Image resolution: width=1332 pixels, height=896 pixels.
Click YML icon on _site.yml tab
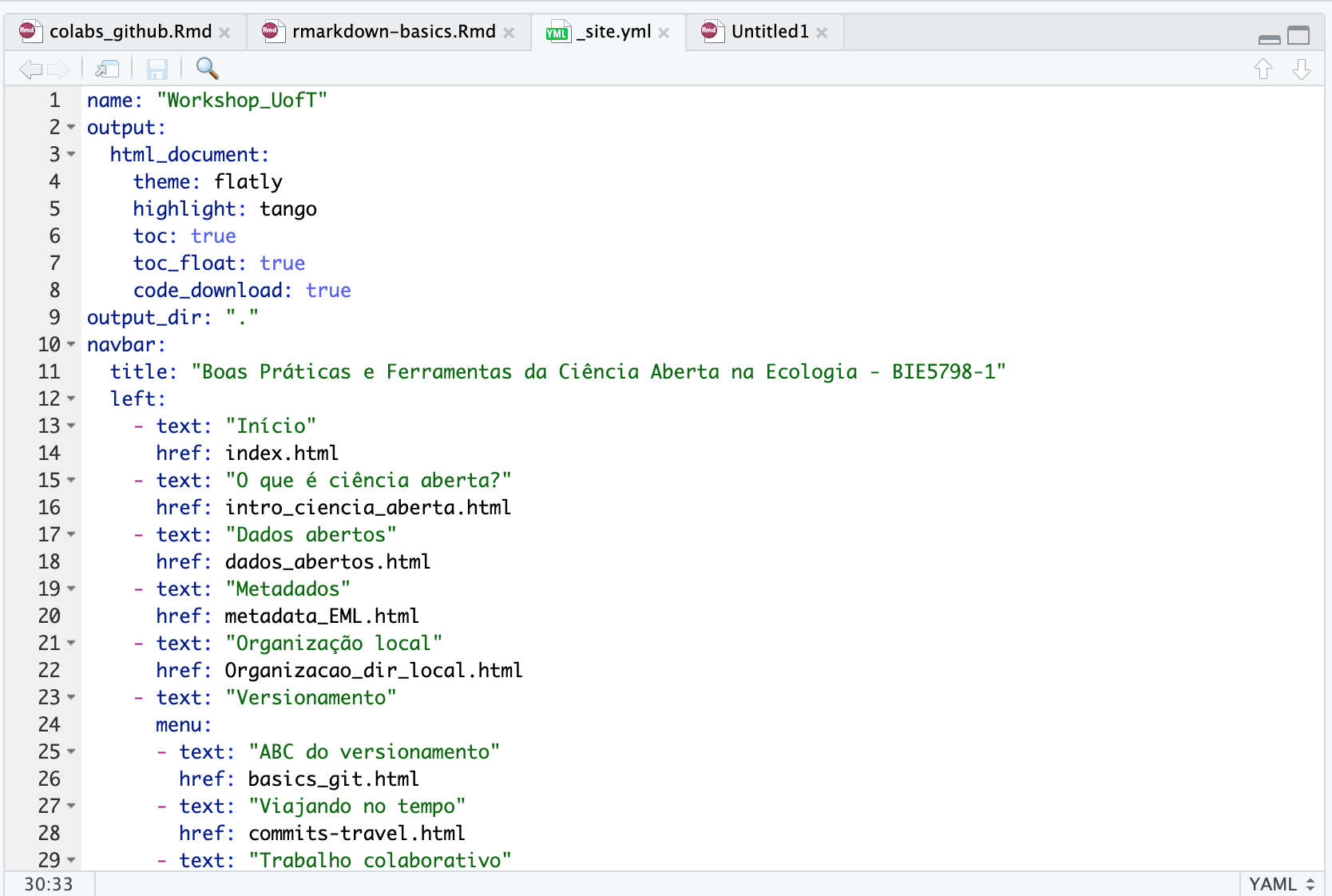[557, 32]
